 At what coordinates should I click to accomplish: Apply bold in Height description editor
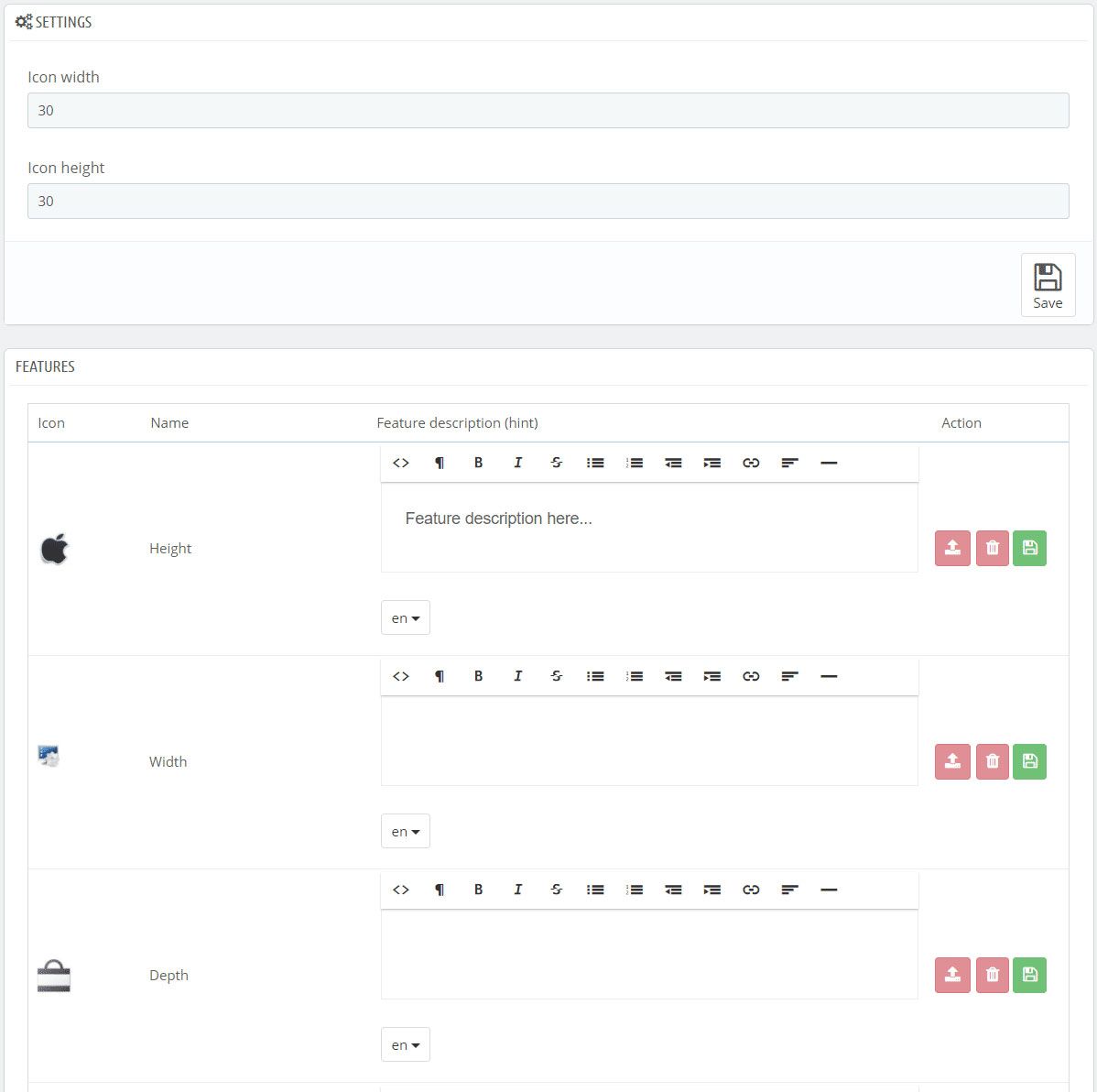coord(479,463)
